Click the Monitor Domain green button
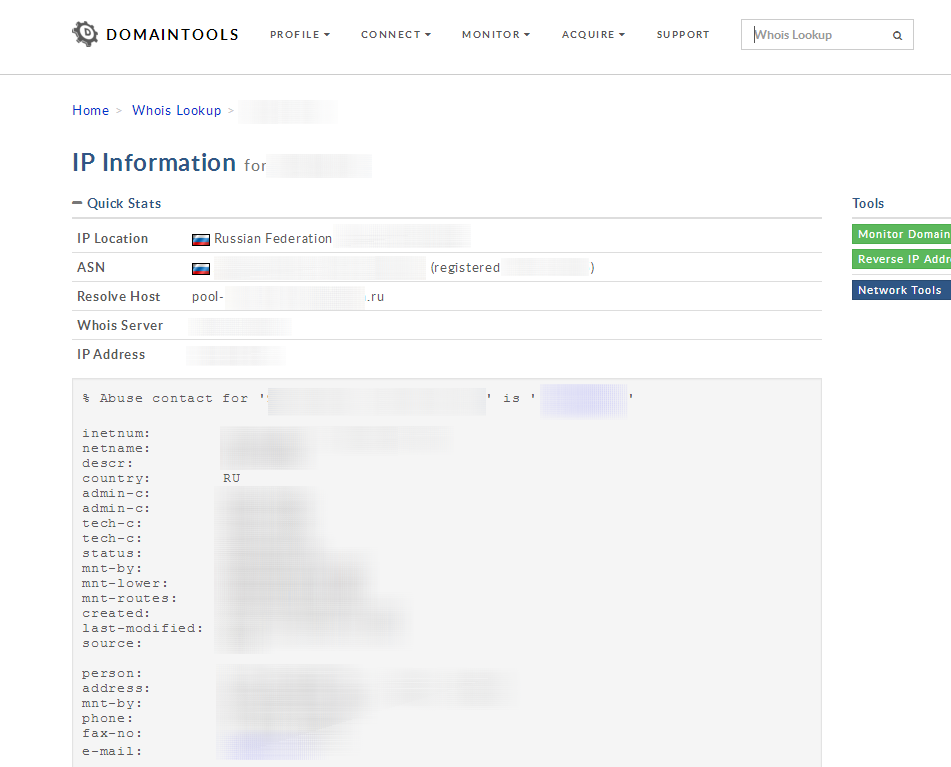This screenshot has height=767, width=951. 901,234
